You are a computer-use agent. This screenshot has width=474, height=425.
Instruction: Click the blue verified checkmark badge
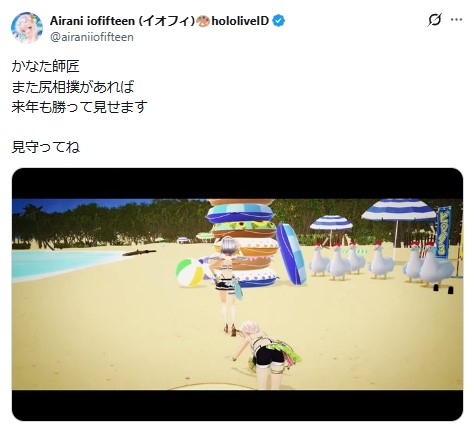coord(279,21)
